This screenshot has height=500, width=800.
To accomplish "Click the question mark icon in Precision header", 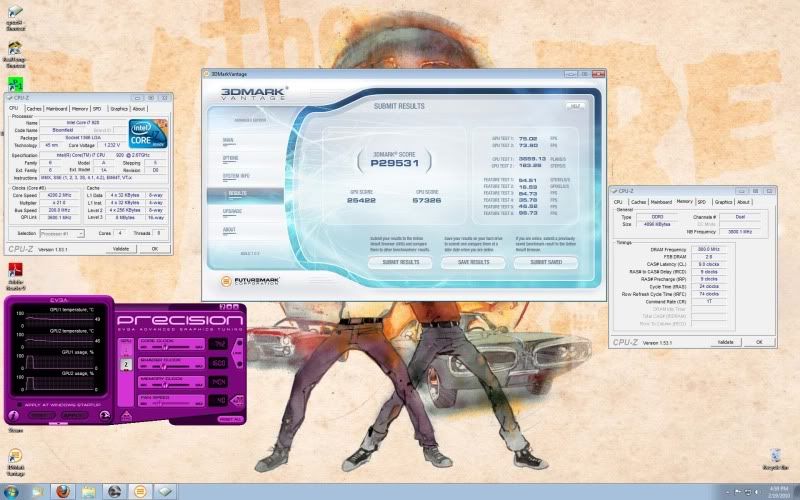I will [x=222, y=307].
